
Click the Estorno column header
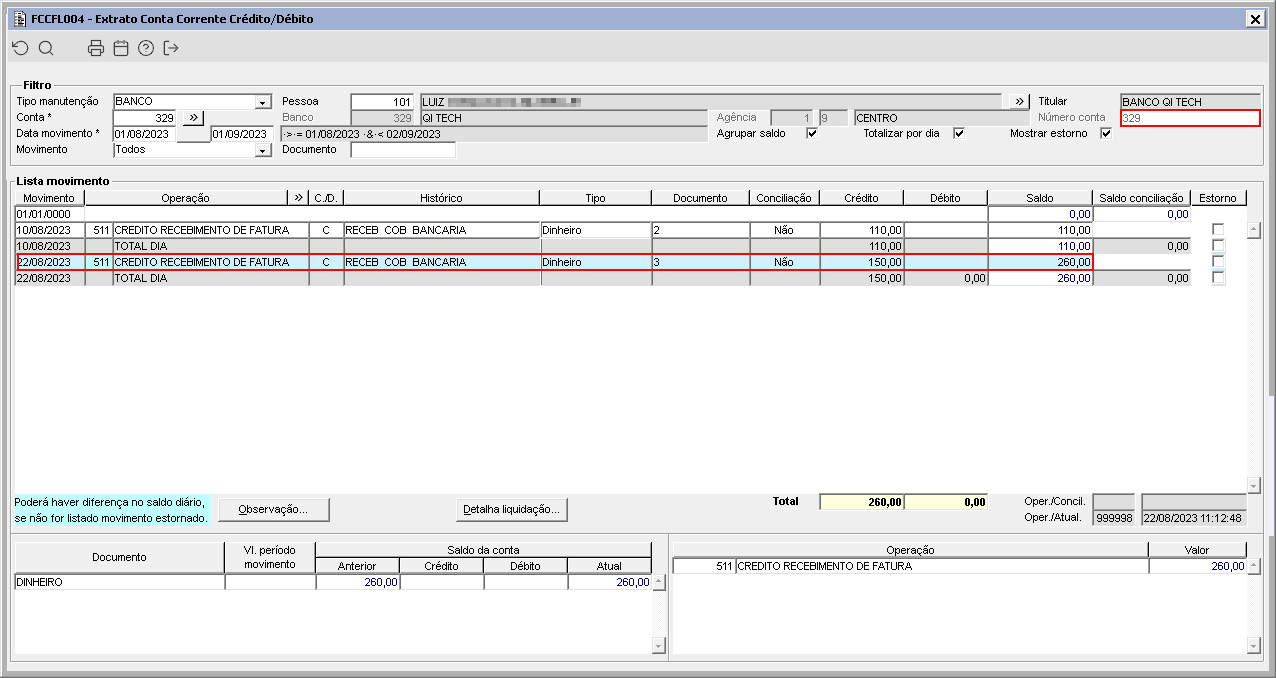[x=1219, y=198]
